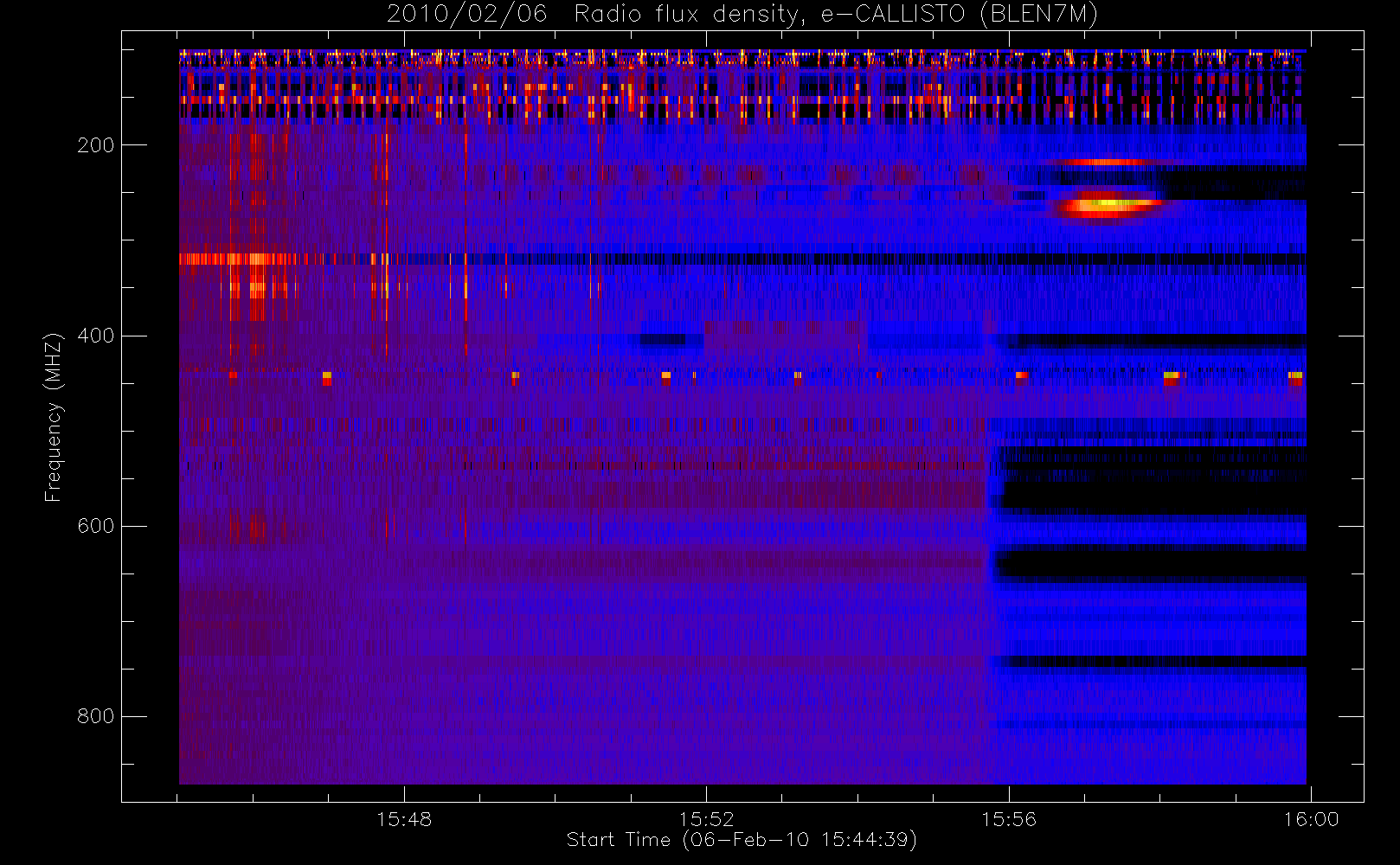Click the Frequency (MHZ) axis label
The width and height of the screenshot is (1400, 865).
pyautogui.click(x=54, y=417)
